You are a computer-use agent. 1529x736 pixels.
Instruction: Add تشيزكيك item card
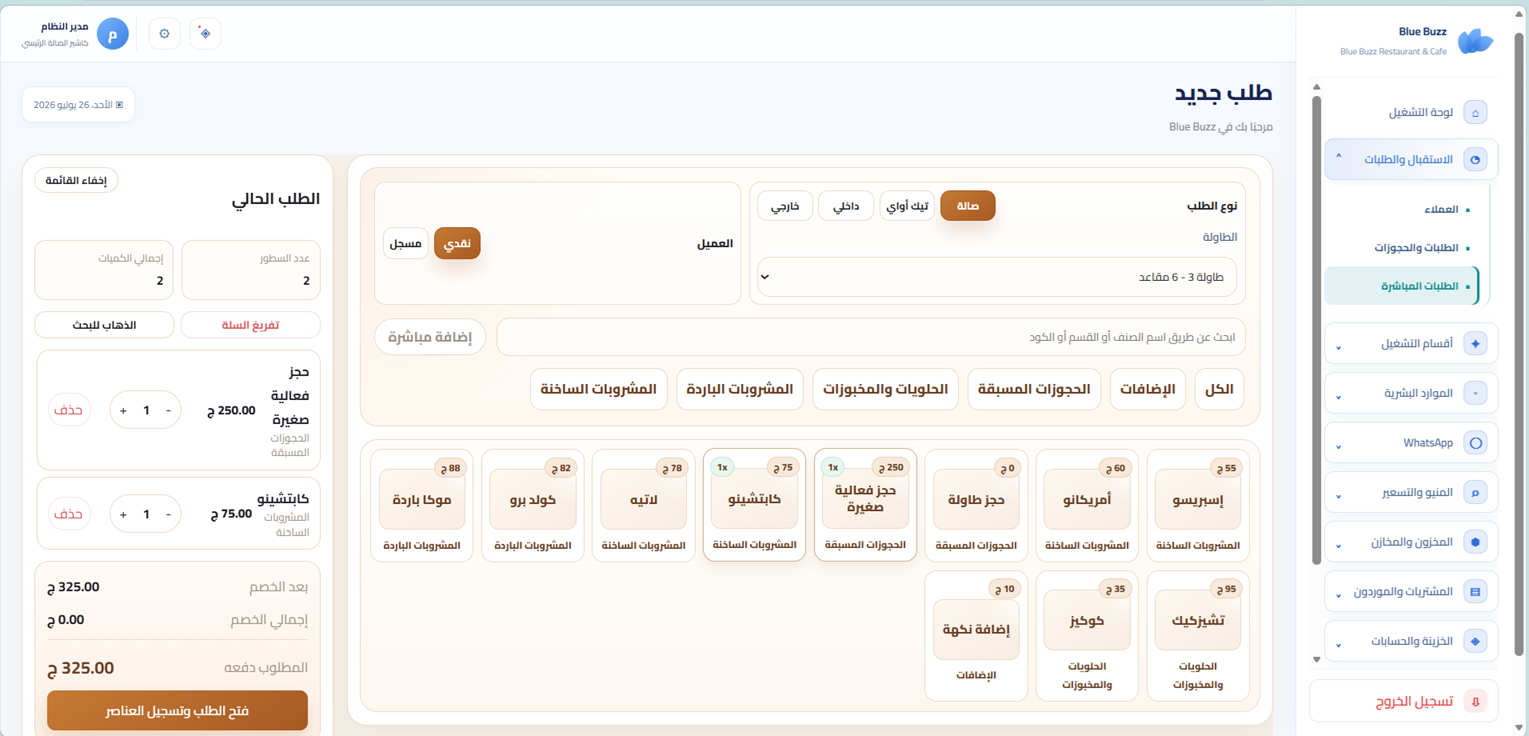coord(1197,635)
